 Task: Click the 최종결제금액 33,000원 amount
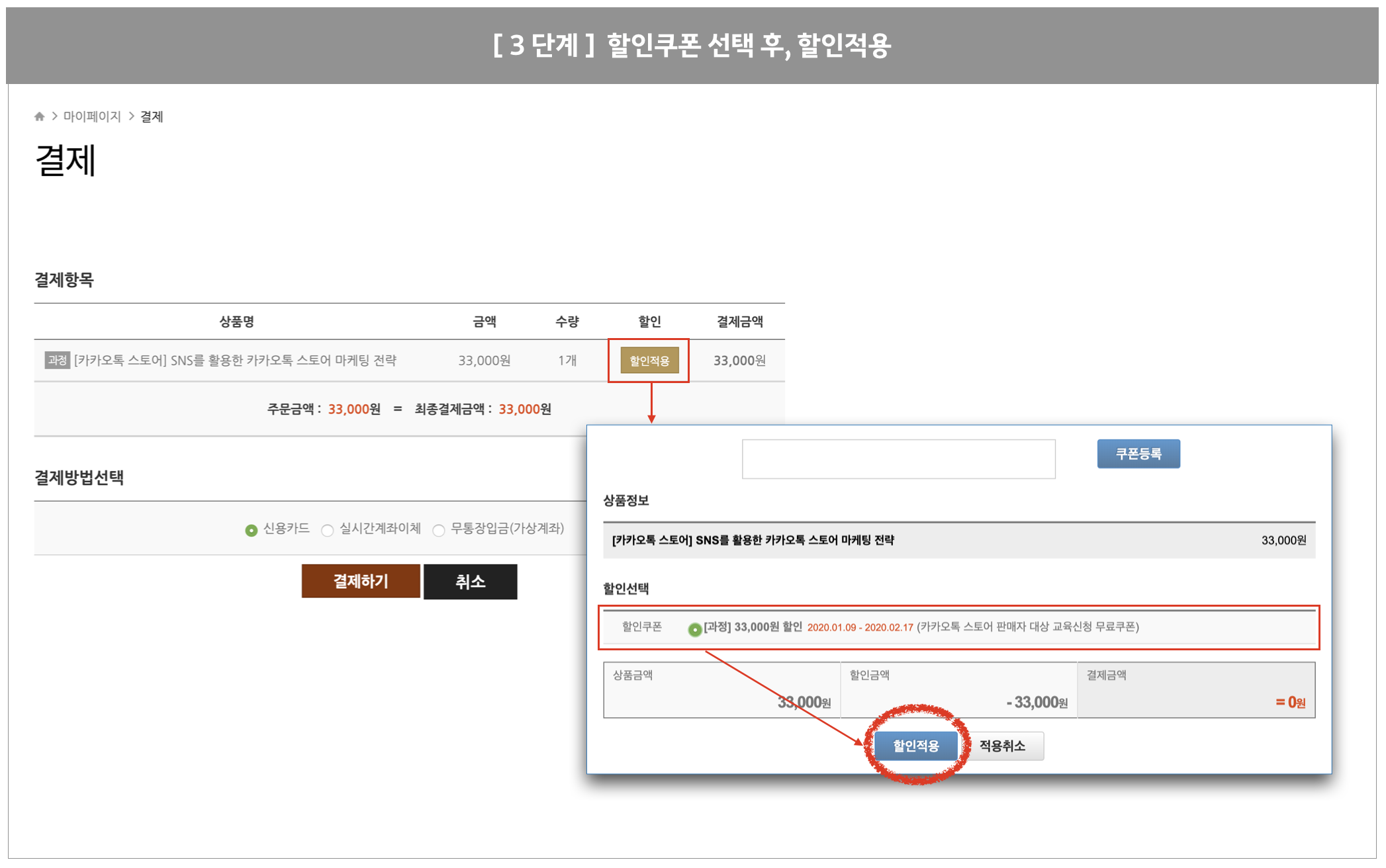click(x=525, y=409)
